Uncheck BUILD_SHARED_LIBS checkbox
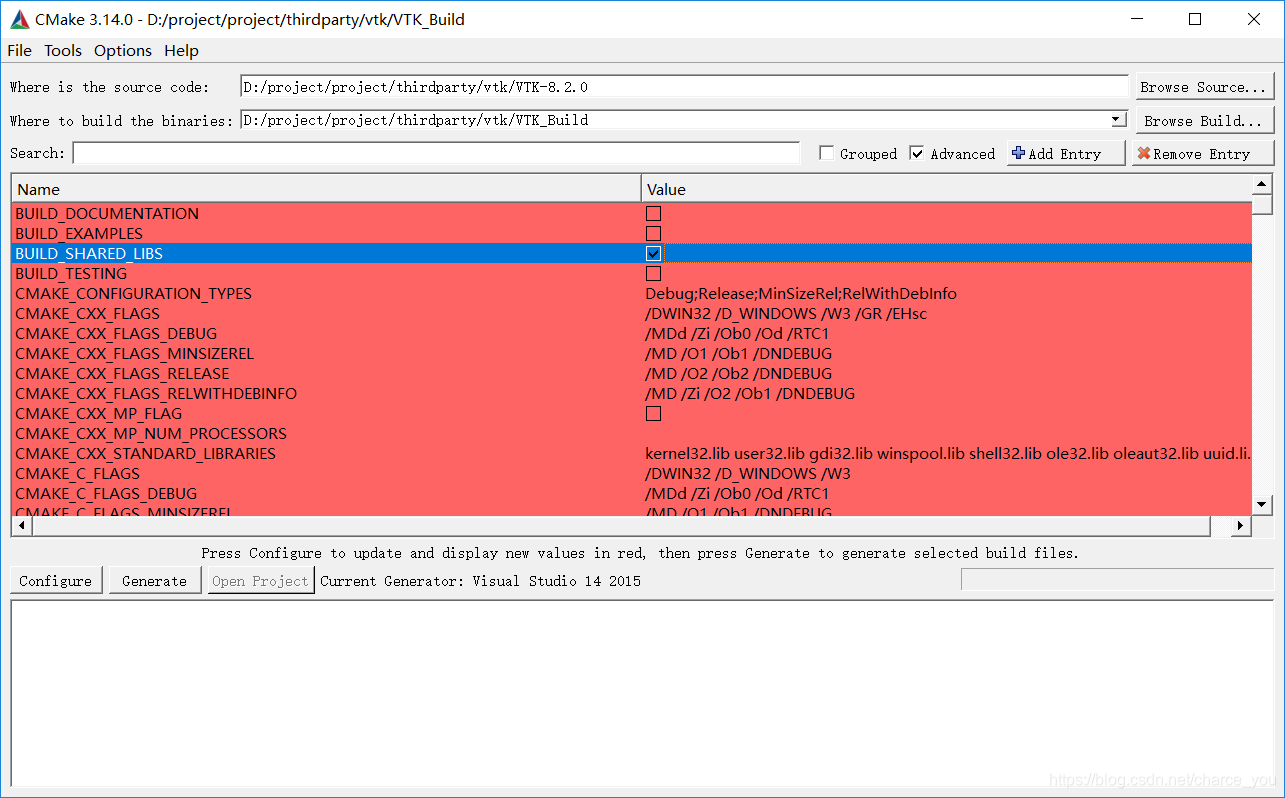The height and width of the screenshot is (798, 1285). [653, 253]
